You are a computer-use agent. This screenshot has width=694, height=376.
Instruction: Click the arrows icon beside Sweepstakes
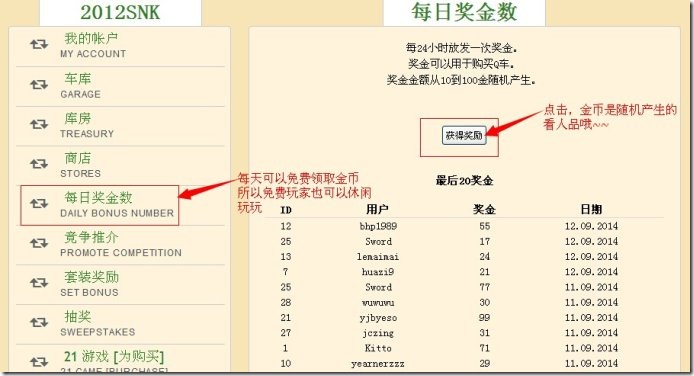click(x=39, y=322)
